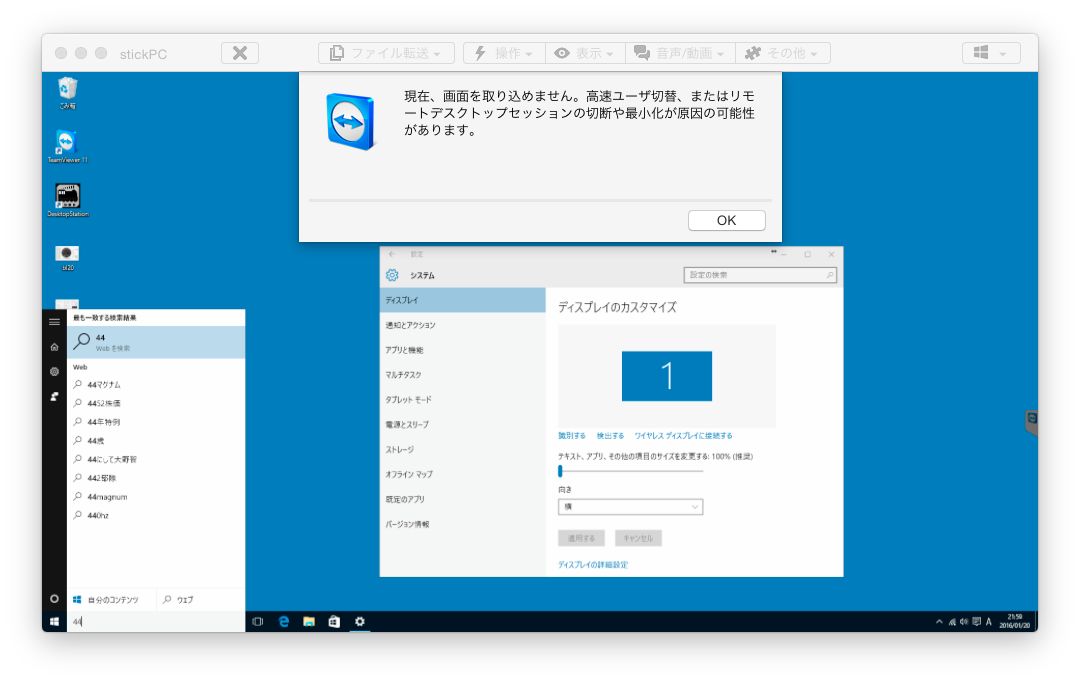Open the Windows Start button
1080x682 pixels.
tap(54, 621)
